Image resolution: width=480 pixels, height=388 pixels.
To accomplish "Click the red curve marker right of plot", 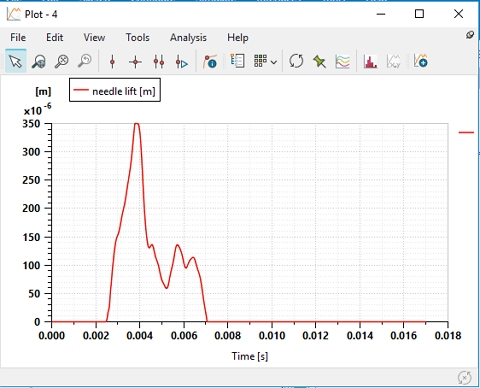I will tap(466, 133).
